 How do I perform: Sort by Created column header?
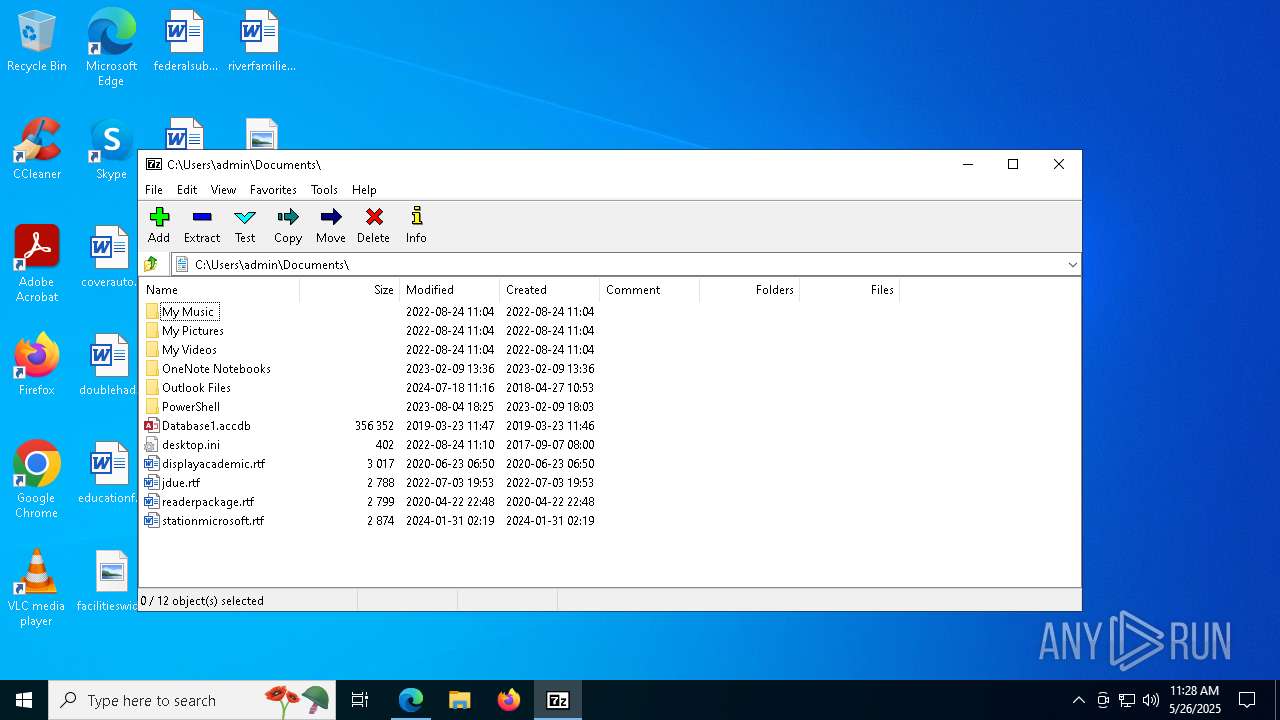(x=550, y=290)
